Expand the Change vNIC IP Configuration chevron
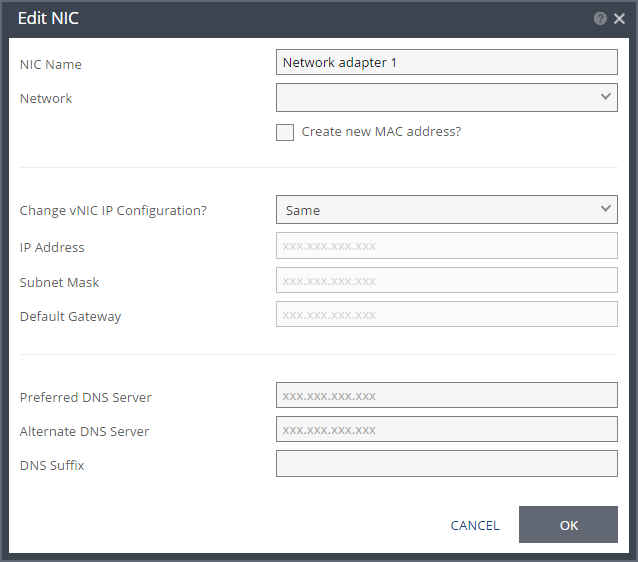This screenshot has height=562, width=638. (606, 209)
